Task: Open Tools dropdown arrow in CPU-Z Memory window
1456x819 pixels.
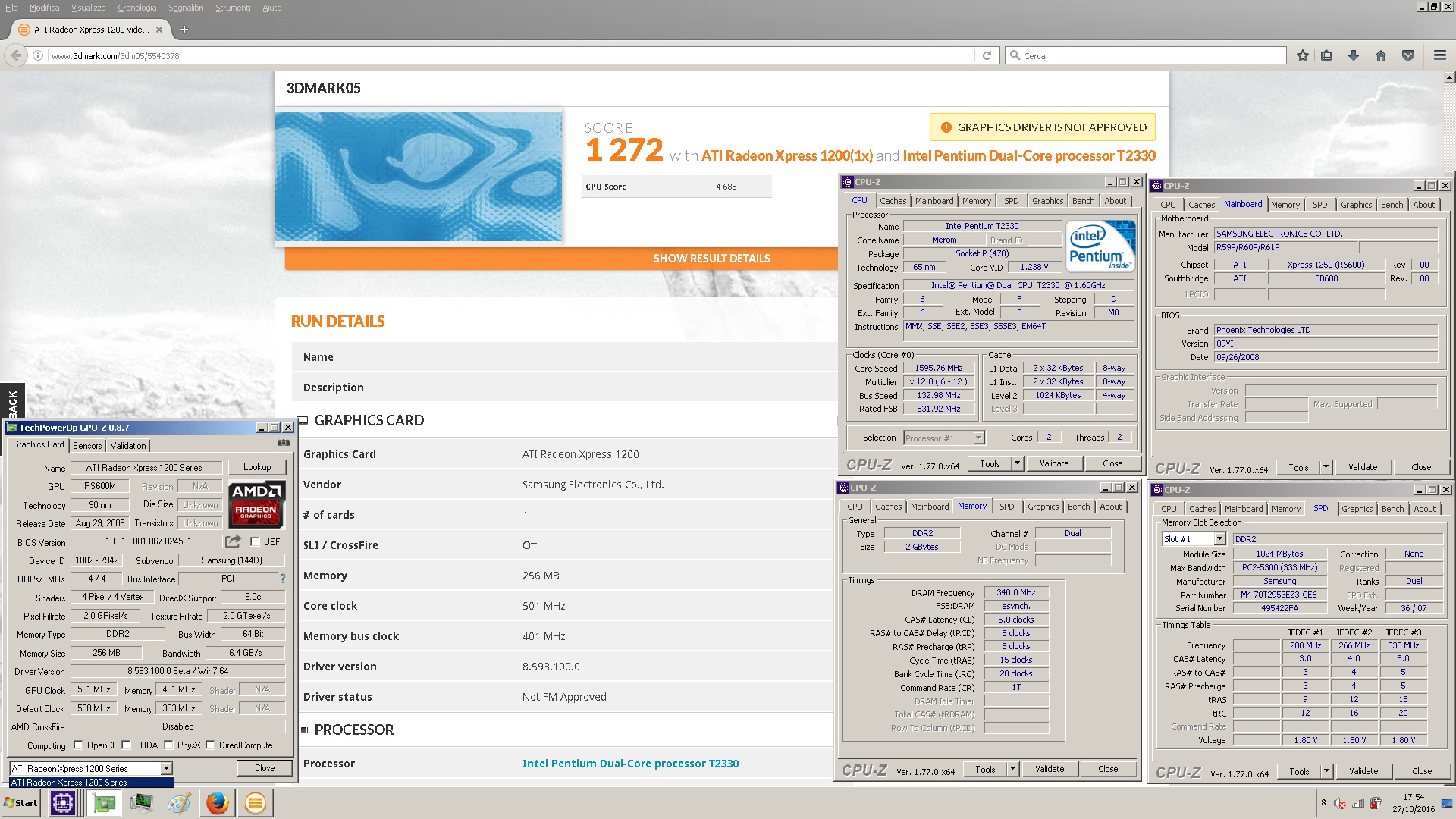Action: pyautogui.click(x=1012, y=769)
